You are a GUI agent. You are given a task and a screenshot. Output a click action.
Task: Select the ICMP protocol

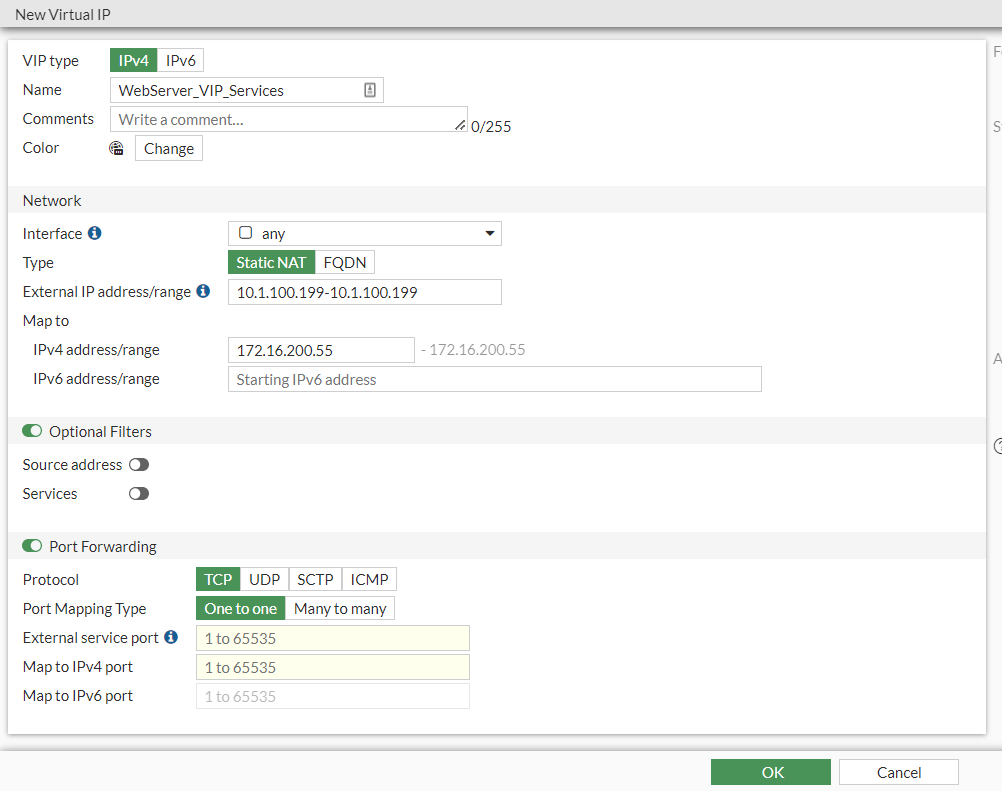[369, 579]
